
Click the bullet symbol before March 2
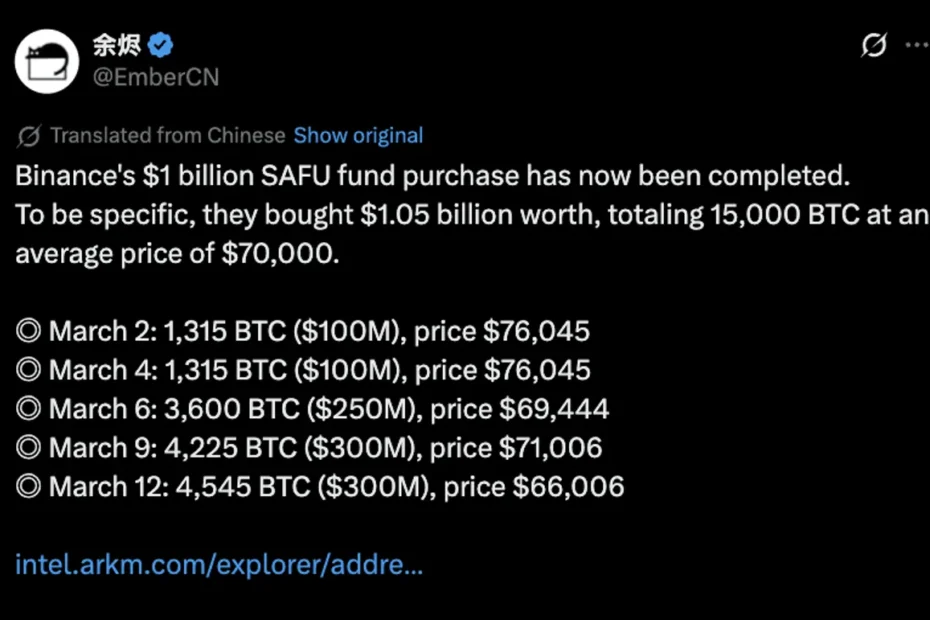(29, 331)
